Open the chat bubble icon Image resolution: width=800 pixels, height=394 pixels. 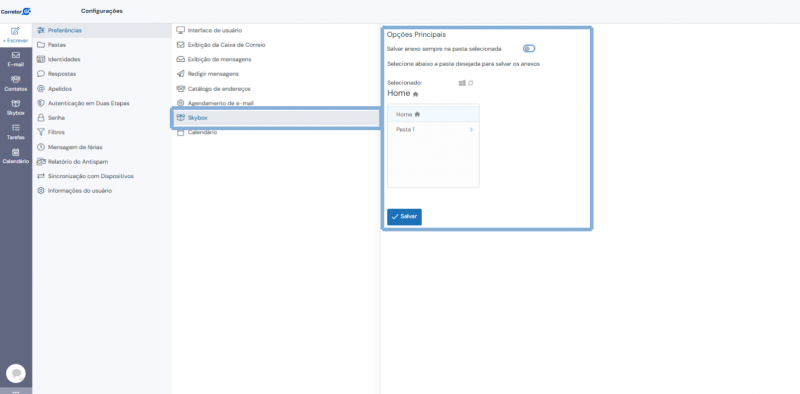pyautogui.click(x=16, y=374)
